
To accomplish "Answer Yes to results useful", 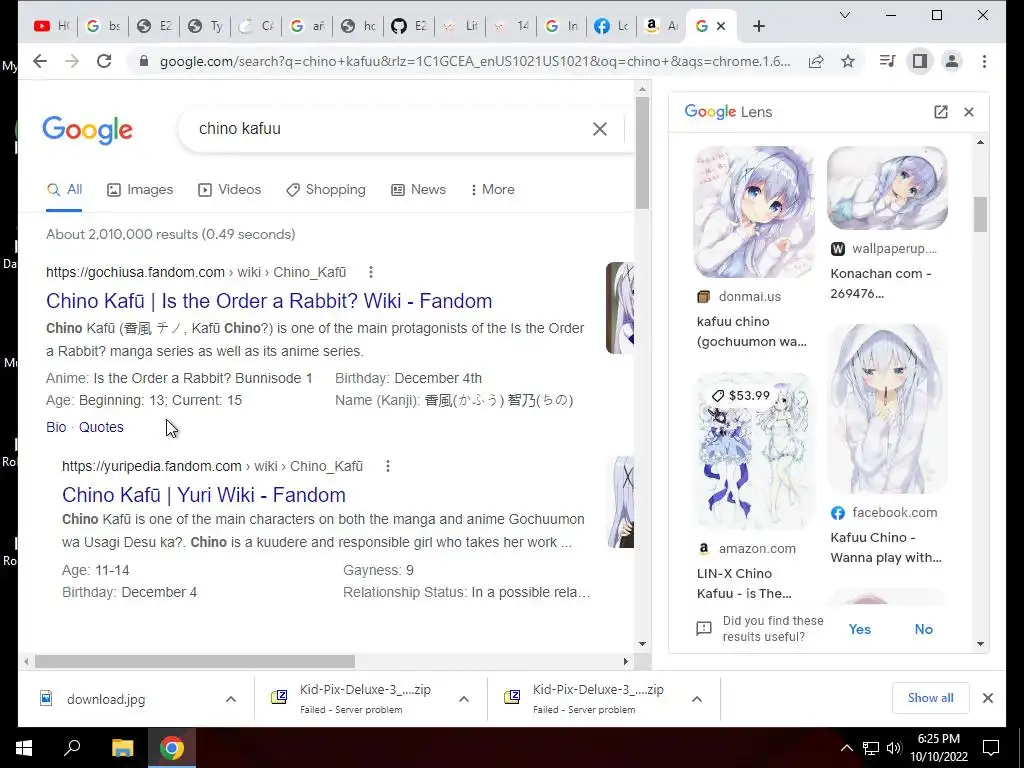I will 859,629.
